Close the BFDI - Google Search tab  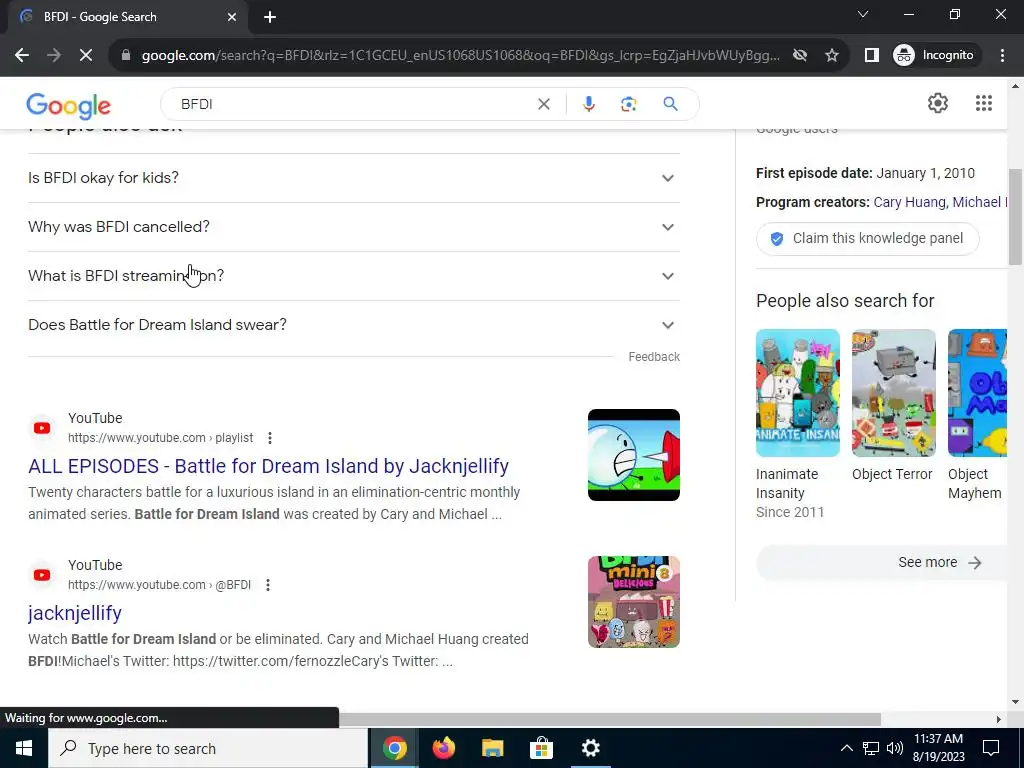[x=232, y=17]
